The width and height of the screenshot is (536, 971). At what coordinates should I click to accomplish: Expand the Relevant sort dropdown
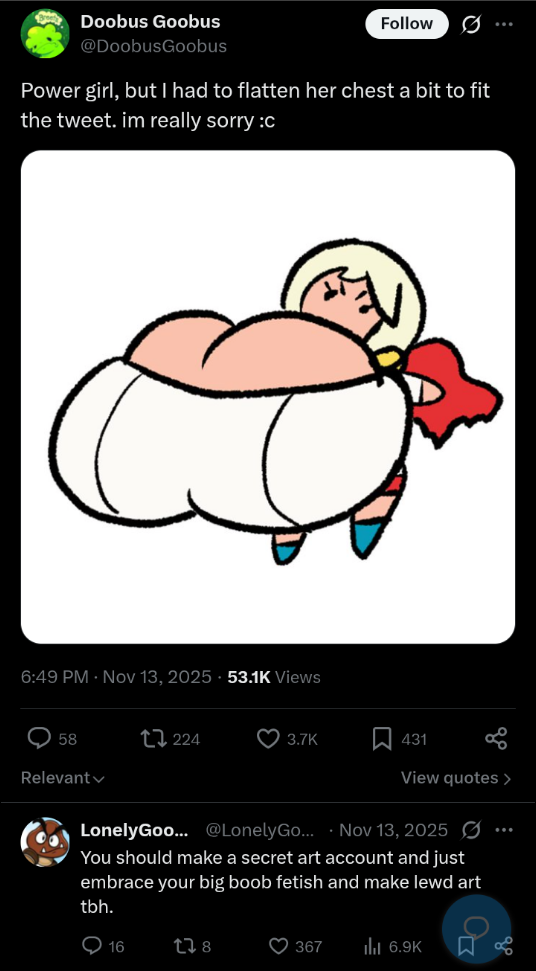pos(63,778)
